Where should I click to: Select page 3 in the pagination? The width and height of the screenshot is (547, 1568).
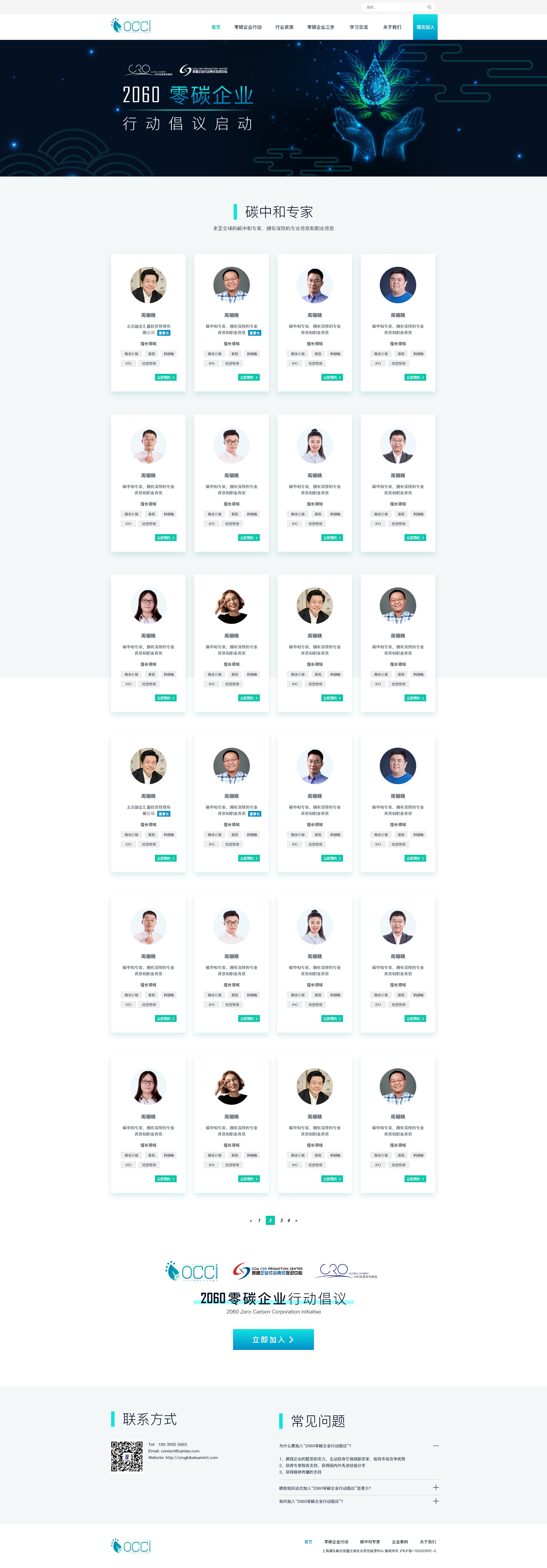pyautogui.click(x=281, y=1220)
